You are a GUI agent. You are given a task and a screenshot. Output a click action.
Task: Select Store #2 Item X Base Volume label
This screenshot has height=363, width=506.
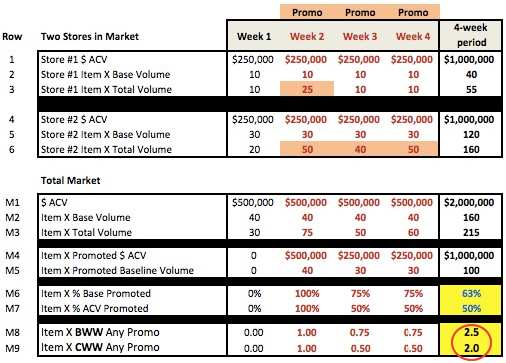tap(105, 134)
